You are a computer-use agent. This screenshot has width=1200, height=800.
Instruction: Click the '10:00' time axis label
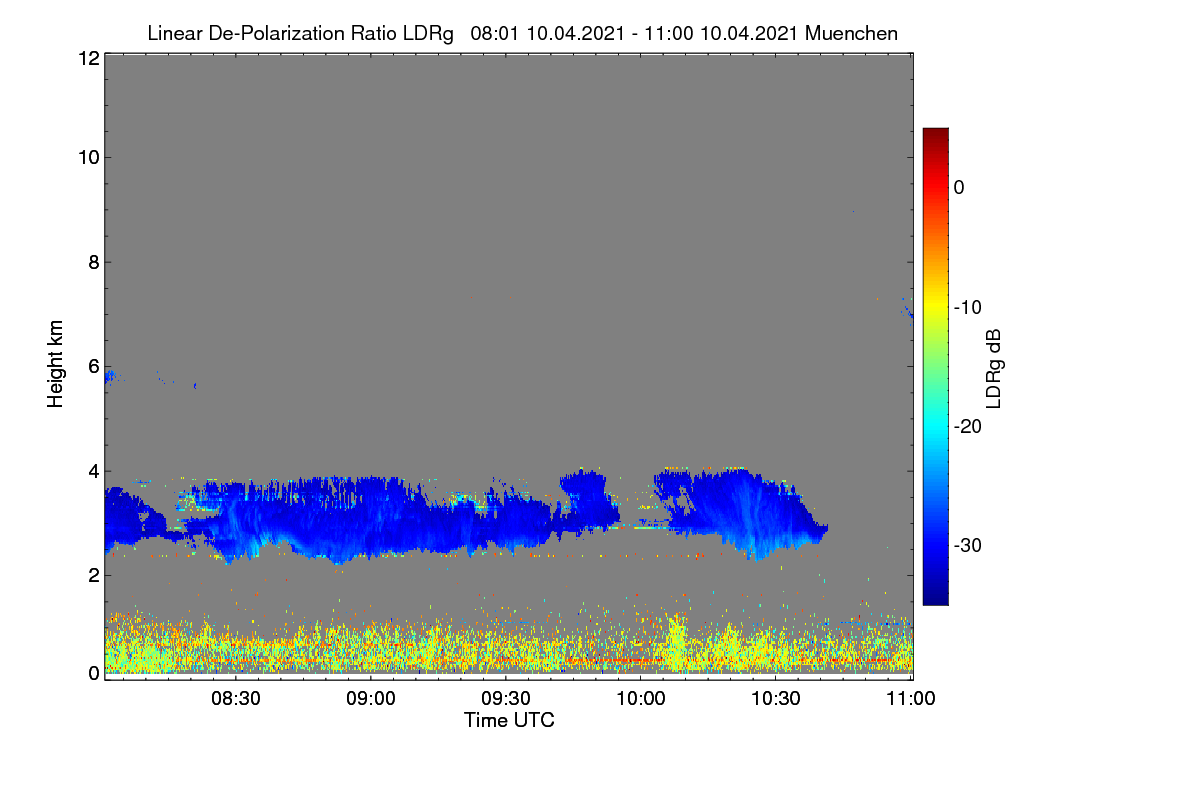[x=641, y=699]
